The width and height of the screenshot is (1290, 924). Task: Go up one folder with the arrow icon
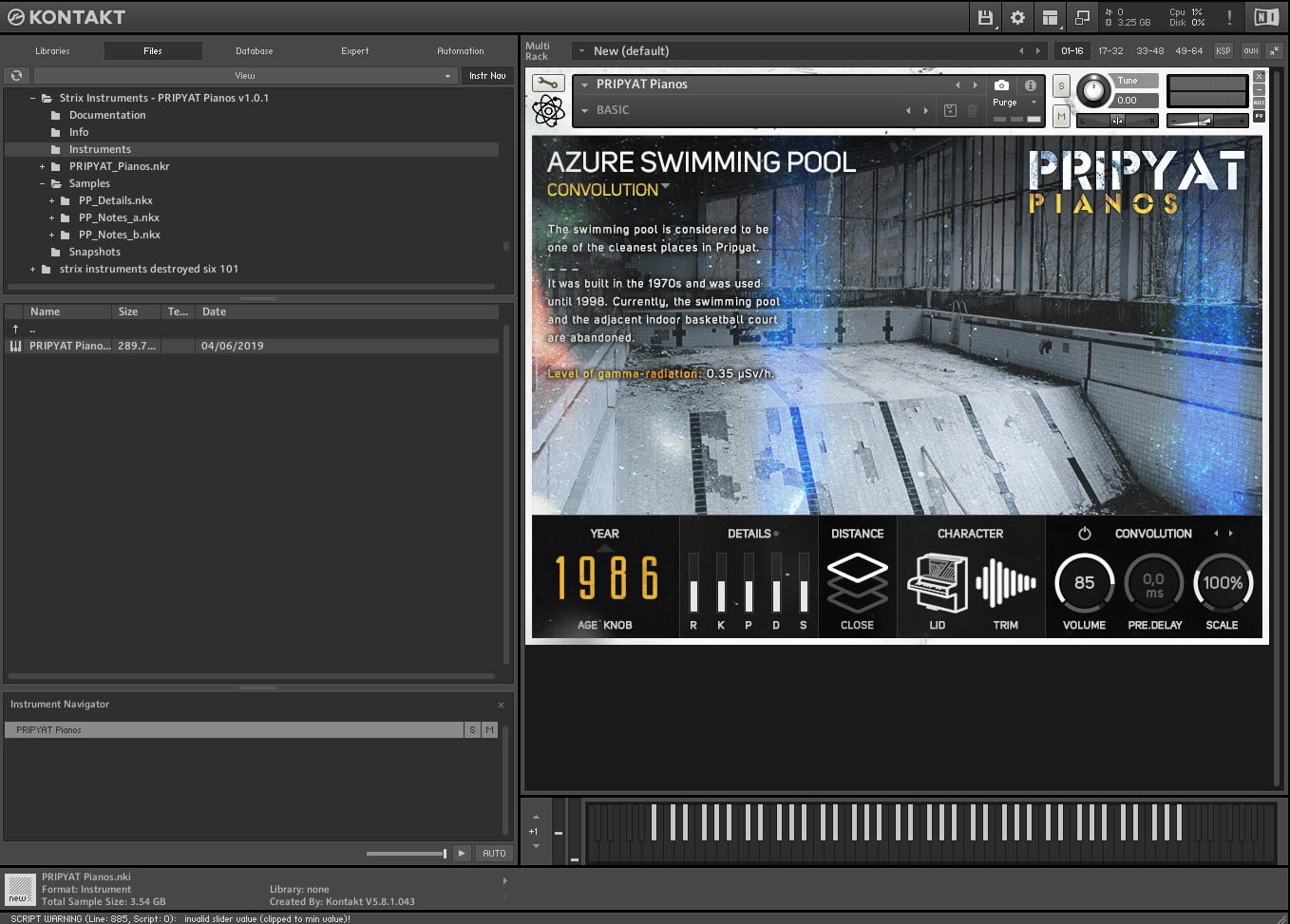[x=15, y=329]
